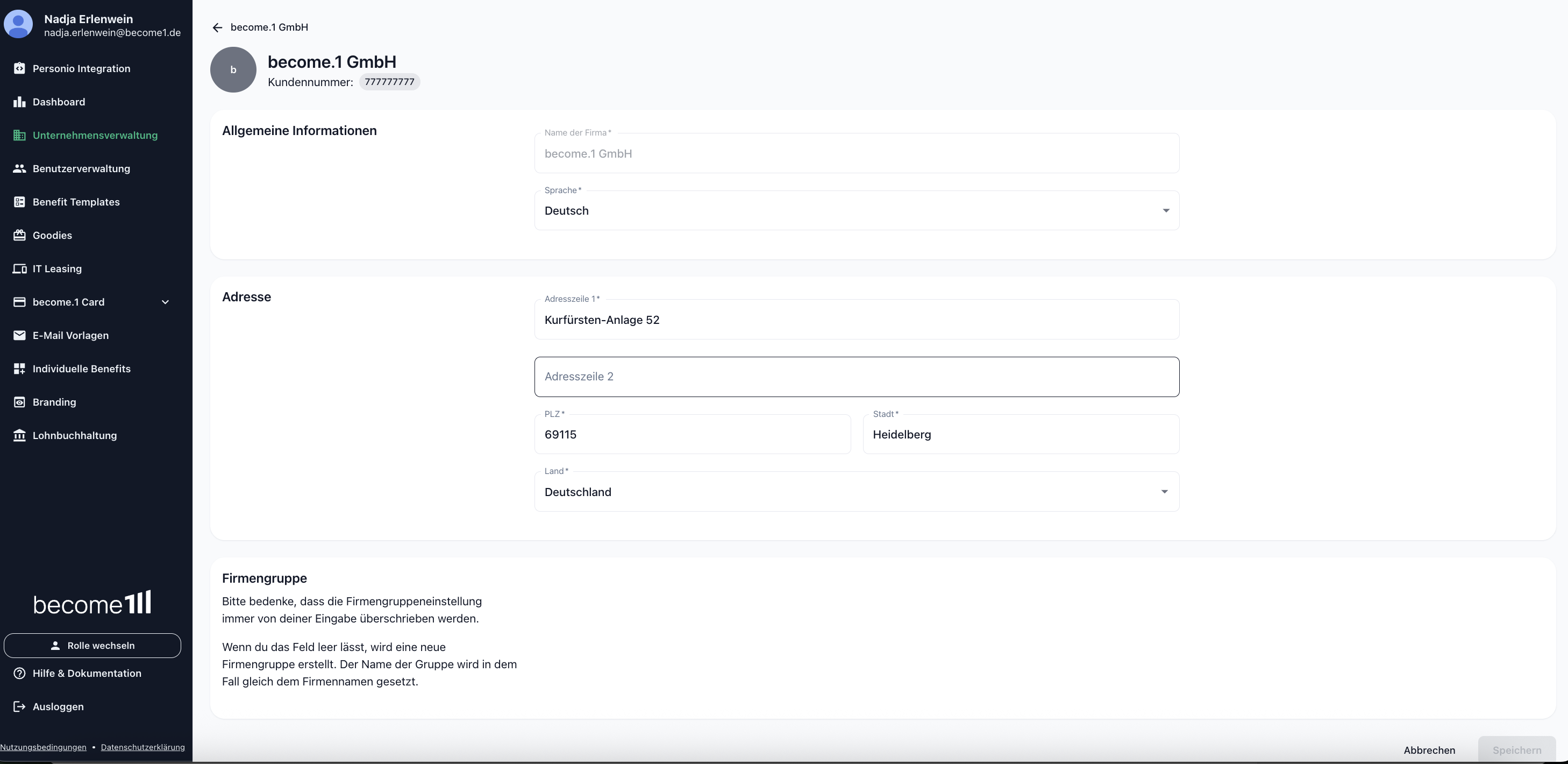This screenshot has width=1568, height=764.
Task: Click the company avatar with letter b
Action: tap(233, 69)
